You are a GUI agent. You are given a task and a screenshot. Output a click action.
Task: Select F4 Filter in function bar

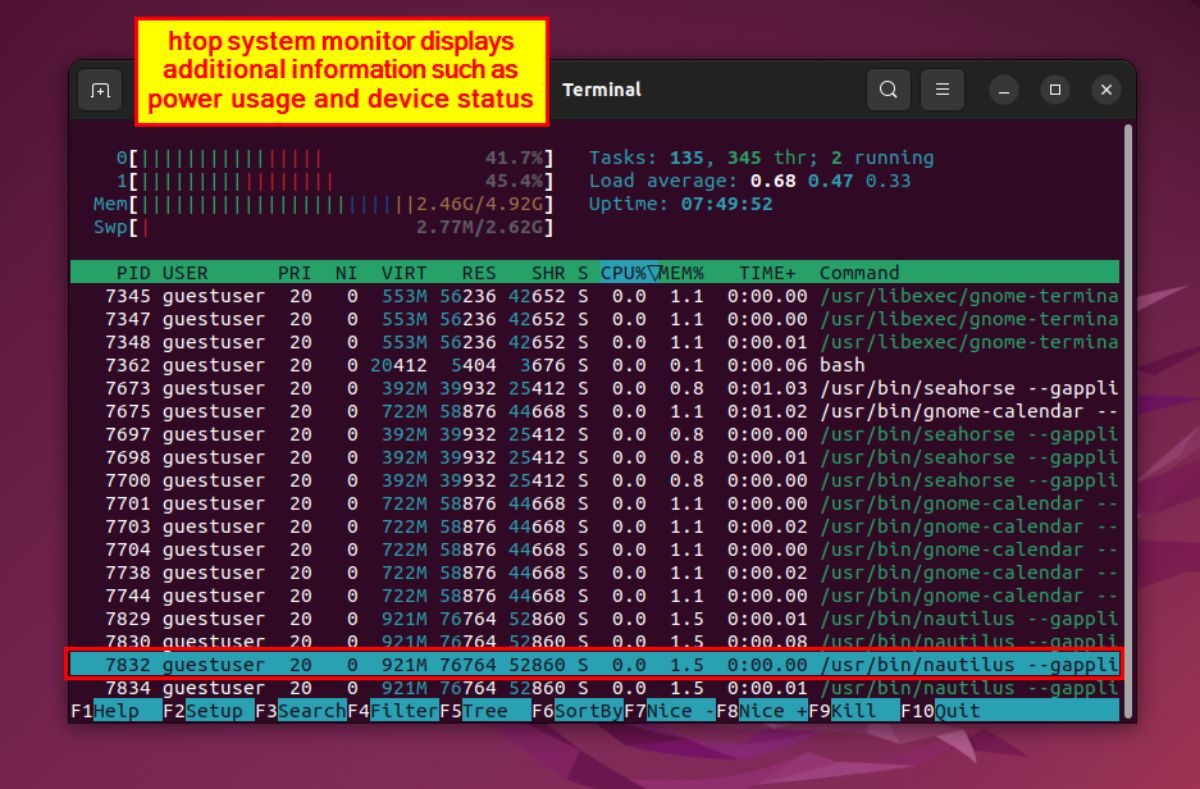(x=393, y=711)
